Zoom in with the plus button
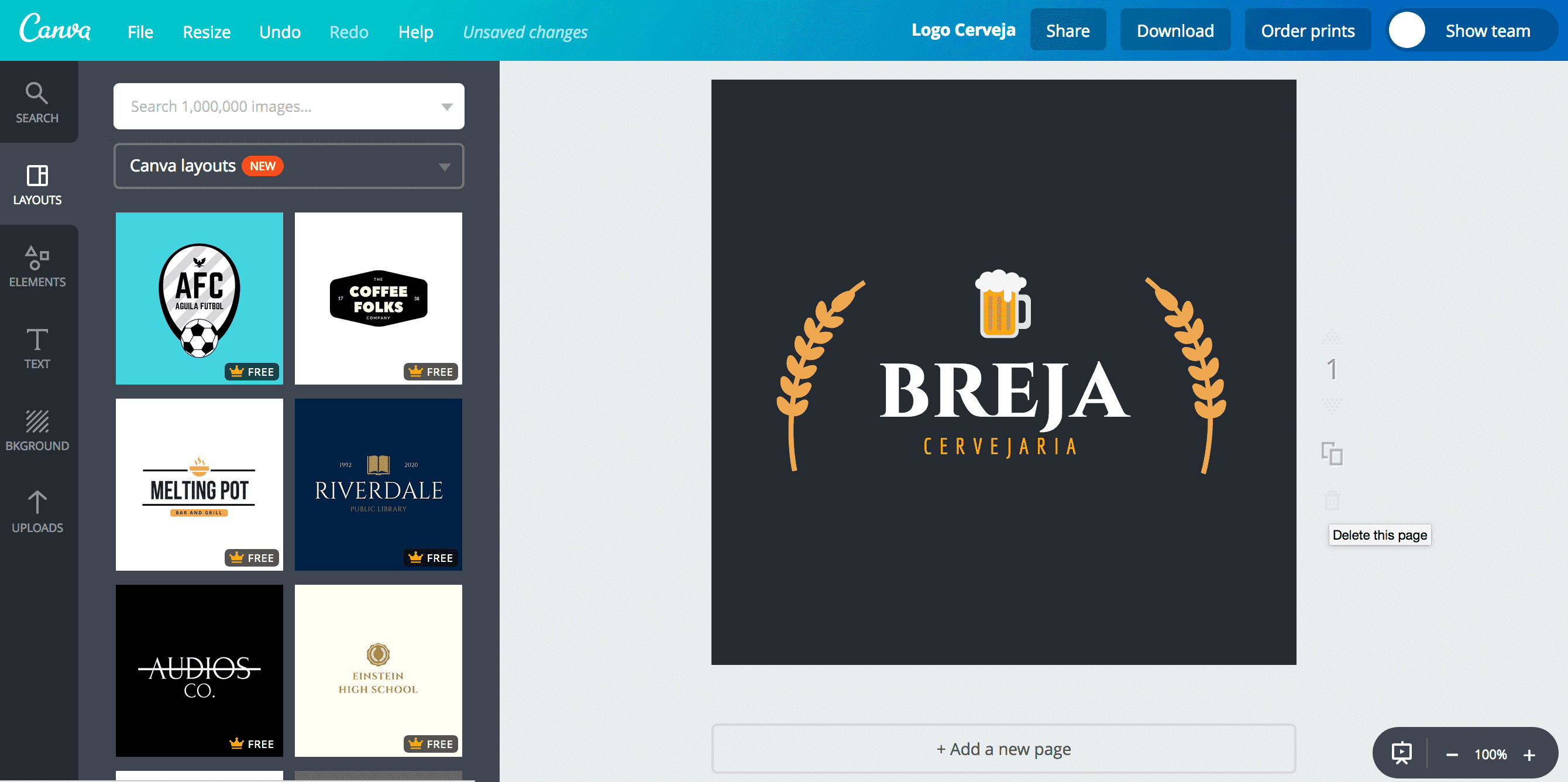This screenshot has height=782, width=1568. click(x=1529, y=755)
